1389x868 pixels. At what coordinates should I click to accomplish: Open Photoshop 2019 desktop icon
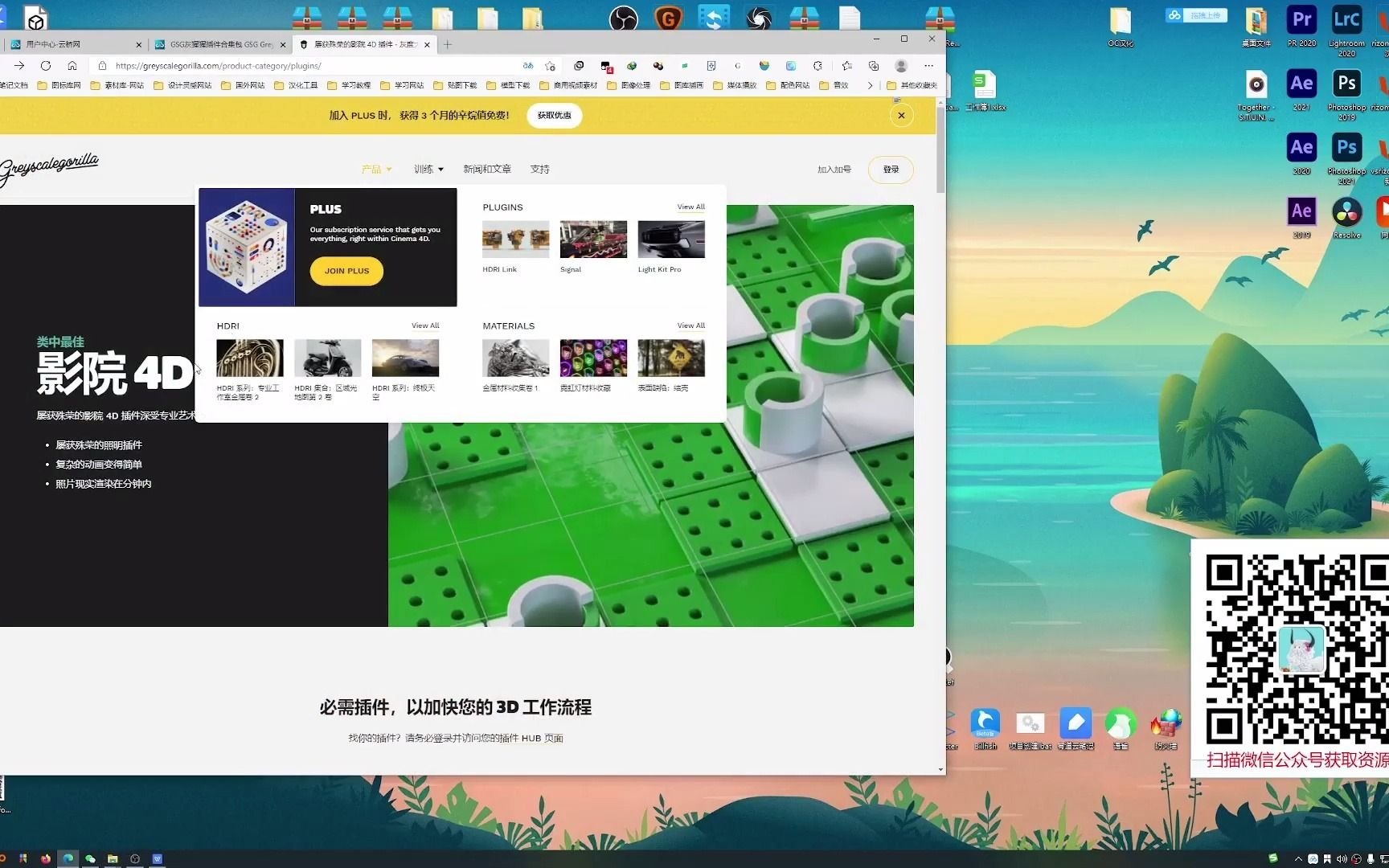pos(1346,94)
